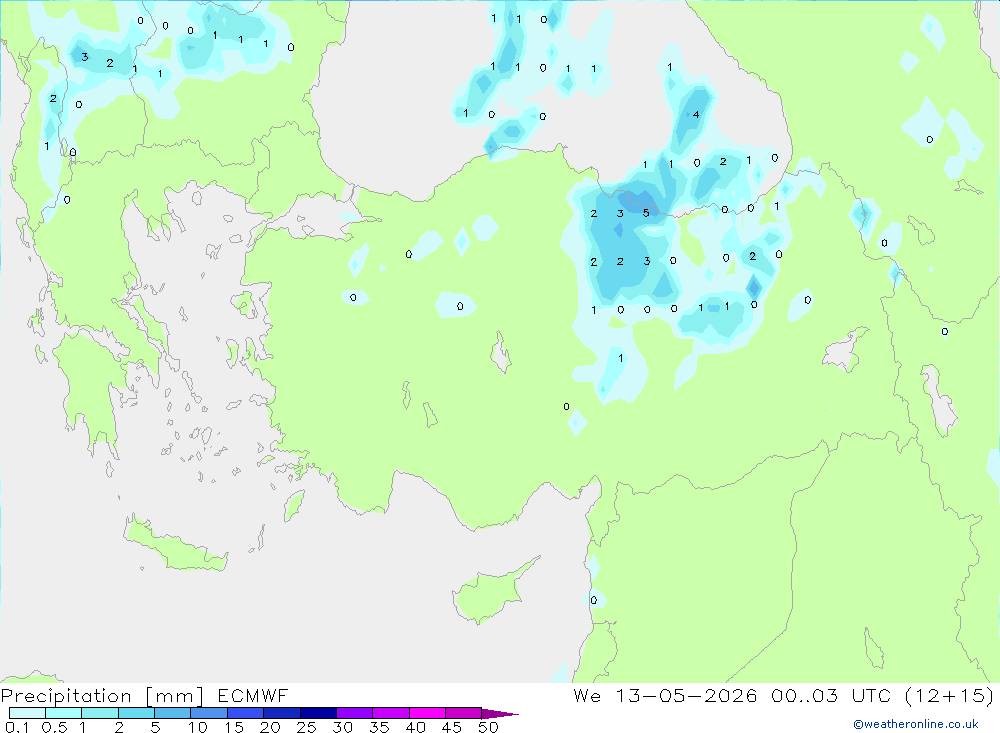The width and height of the screenshot is (1000, 733).
Task: Pick the lightest 0.1–0.5 mm legend swatch
Action: (x=27, y=713)
